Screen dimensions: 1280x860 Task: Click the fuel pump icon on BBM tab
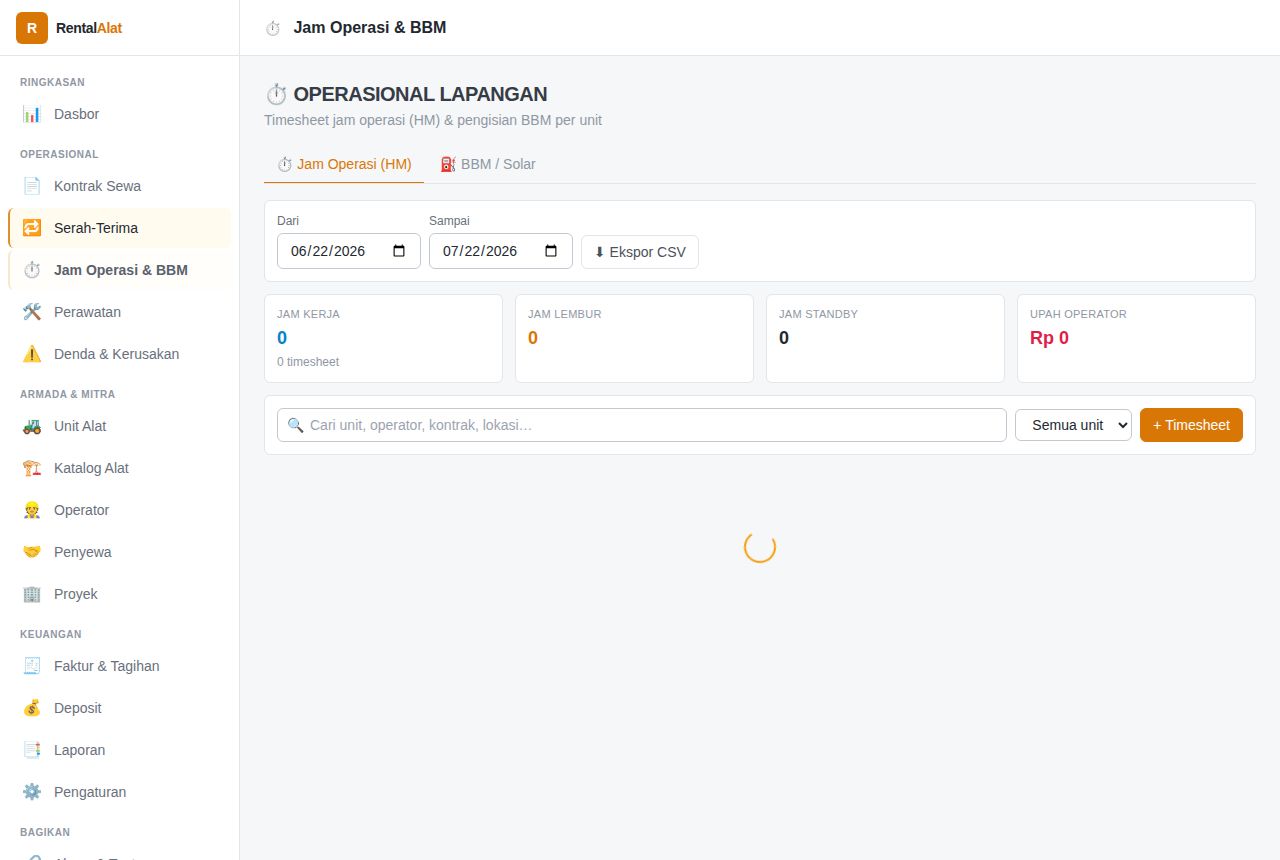pyautogui.click(x=448, y=164)
